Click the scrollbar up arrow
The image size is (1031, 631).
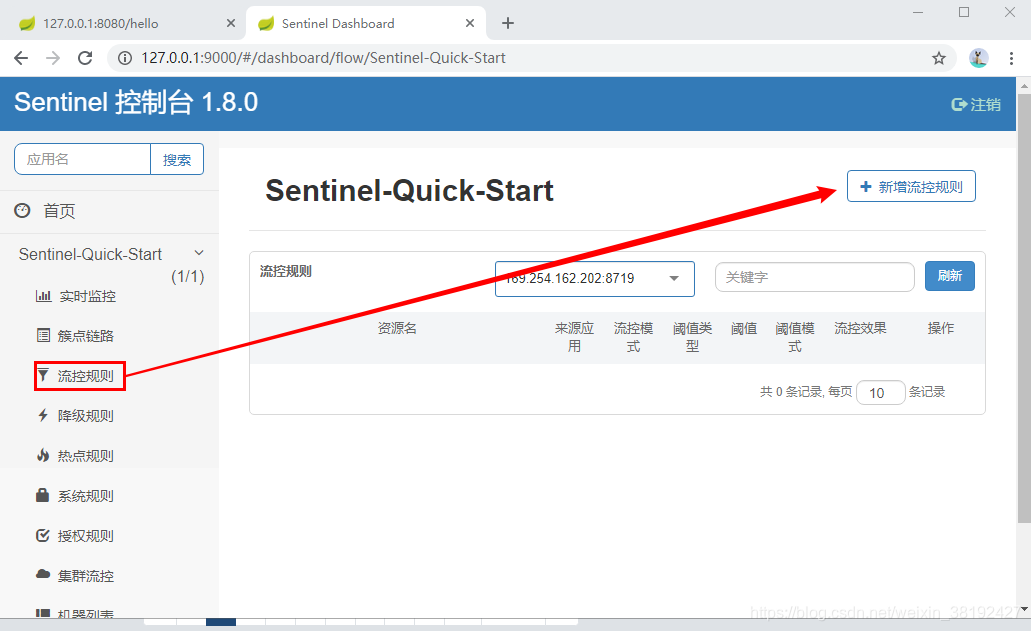tap(1024, 85)
